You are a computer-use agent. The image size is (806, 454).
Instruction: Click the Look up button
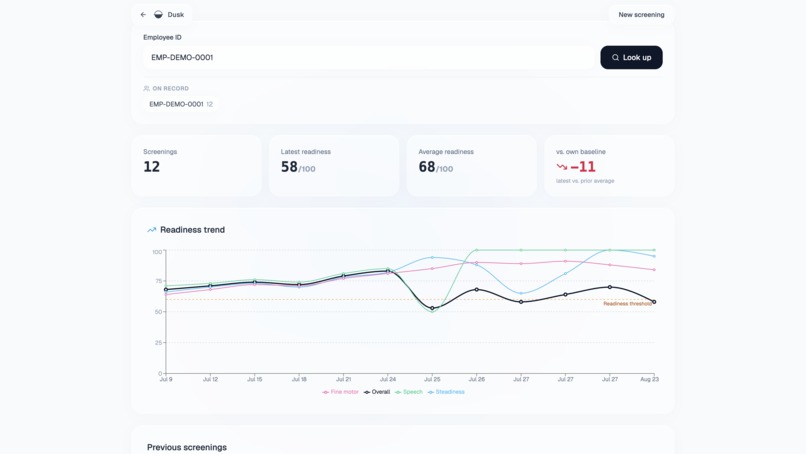pyautogui.click(x=631, y=58)
